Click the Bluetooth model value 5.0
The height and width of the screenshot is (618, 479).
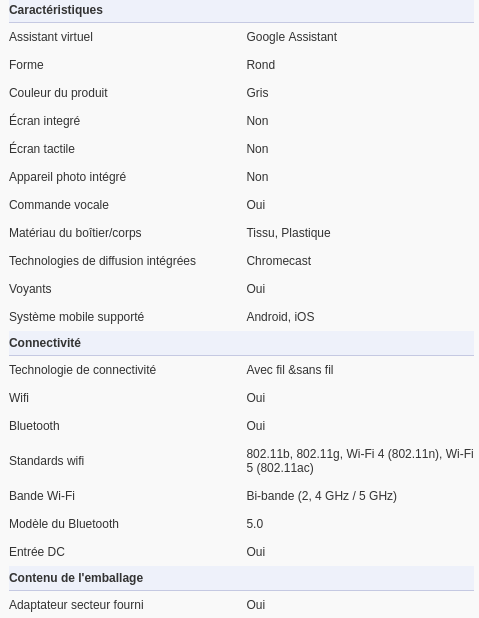[255, 524]
